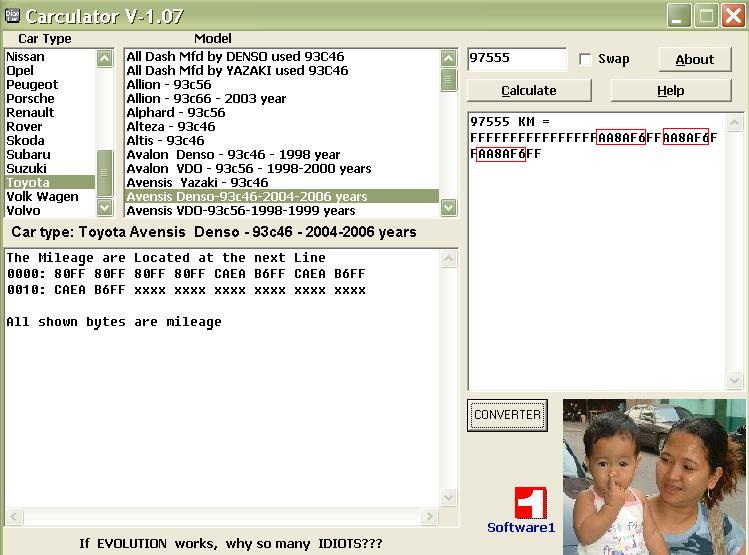Click the Model list down arrow
Viewport: 749px width, 555px height.
(448, 207)
